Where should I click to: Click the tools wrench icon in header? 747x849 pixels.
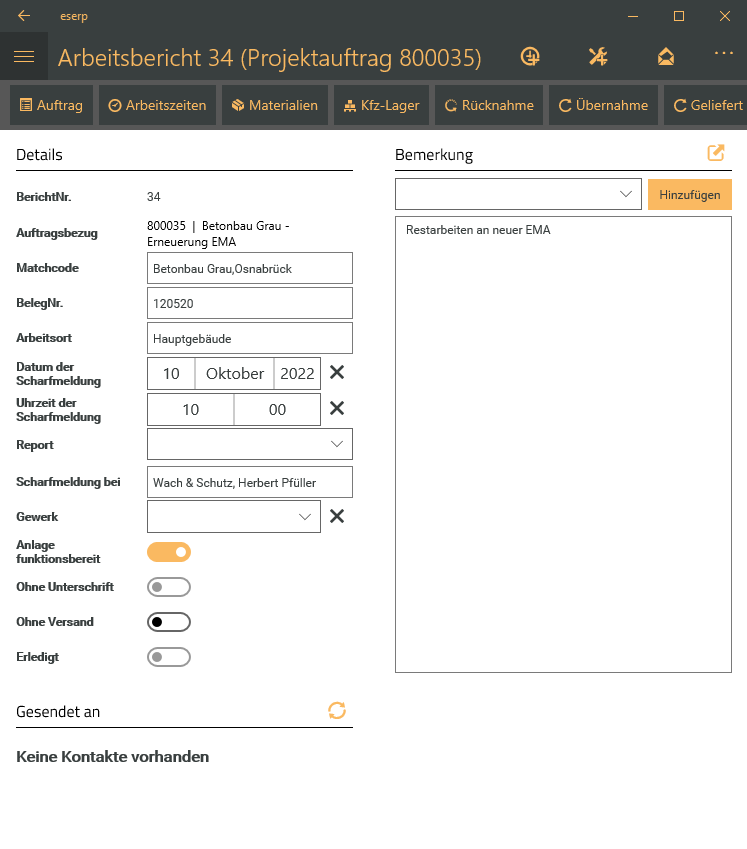coord(598,57)
